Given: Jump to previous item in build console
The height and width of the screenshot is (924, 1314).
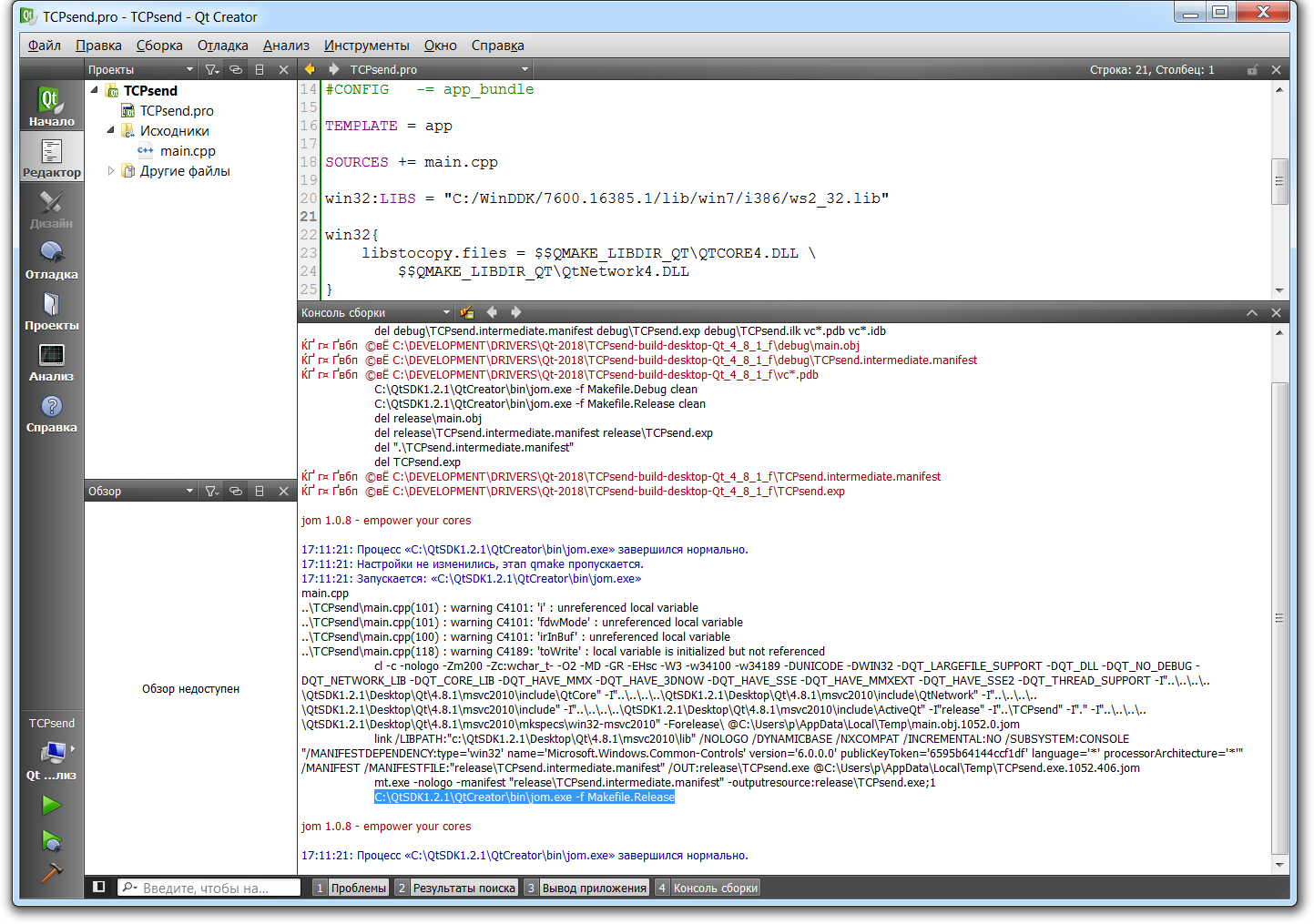Looking at the screenshot, I should (492, 312).
